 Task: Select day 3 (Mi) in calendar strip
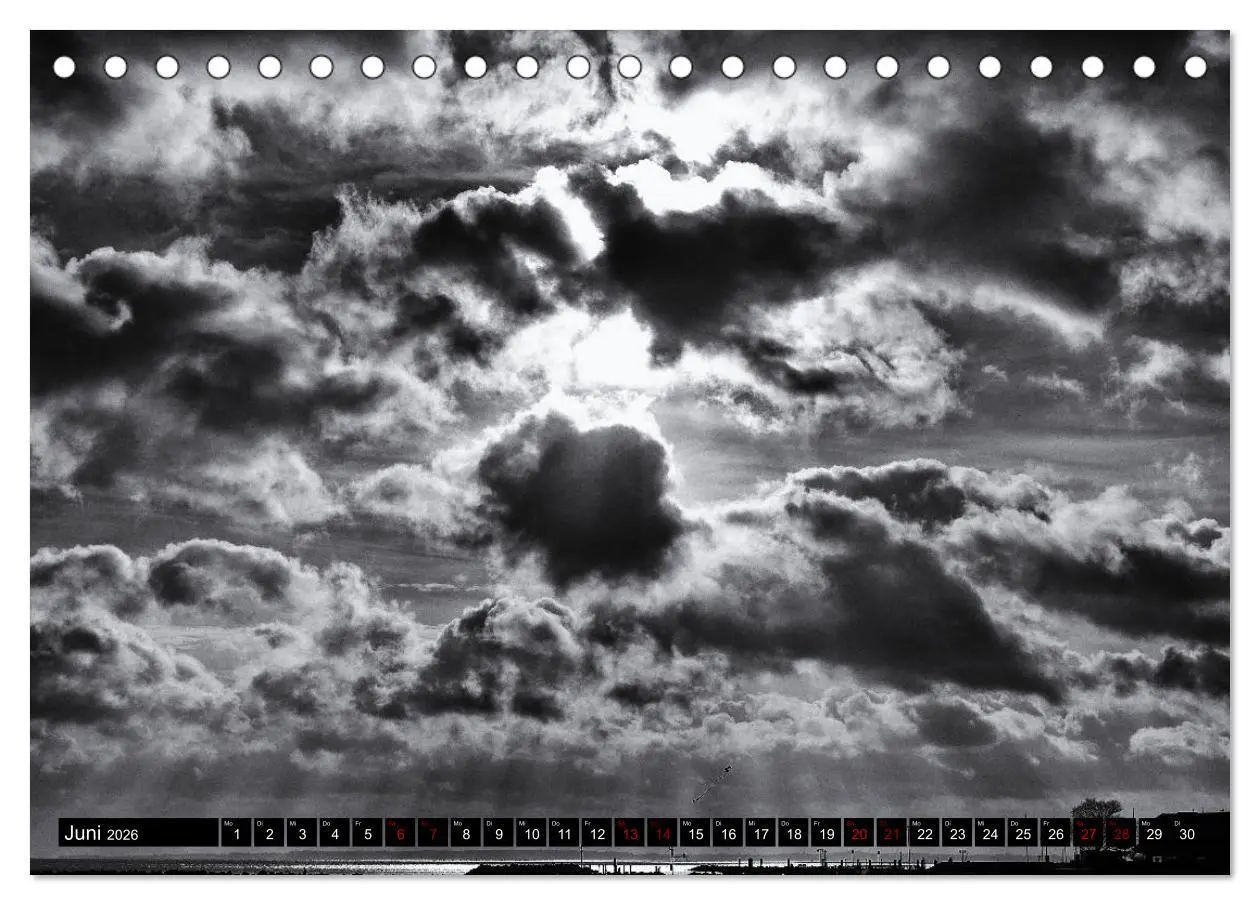(x=302, y=833)
